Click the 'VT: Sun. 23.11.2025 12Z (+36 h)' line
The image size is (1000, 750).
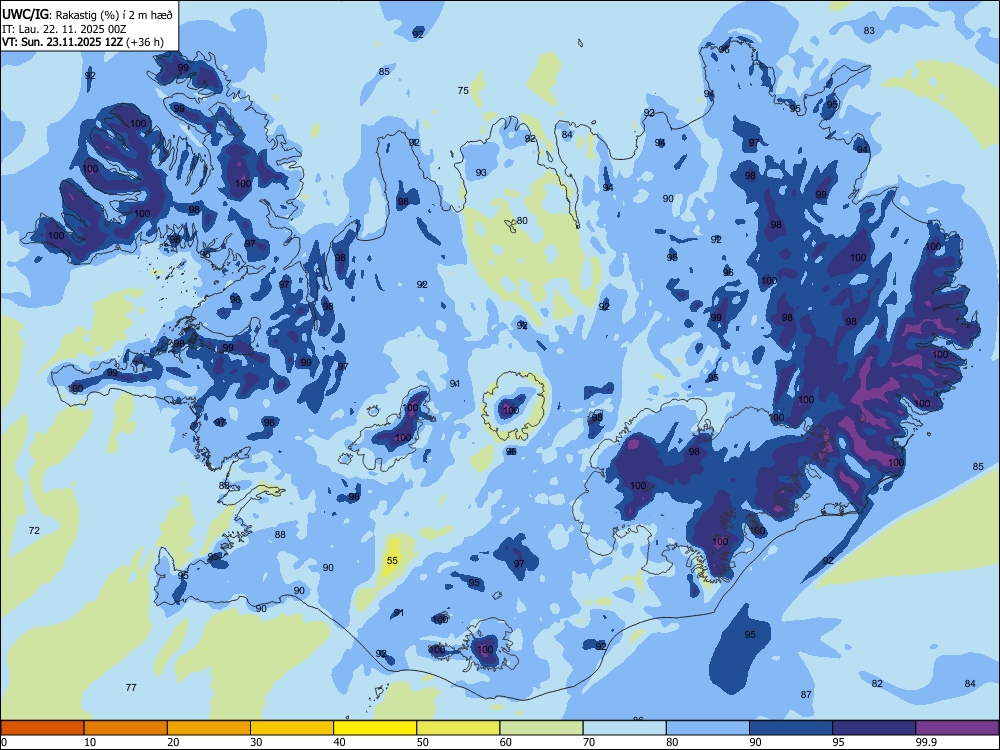click(x=83, y=42)
